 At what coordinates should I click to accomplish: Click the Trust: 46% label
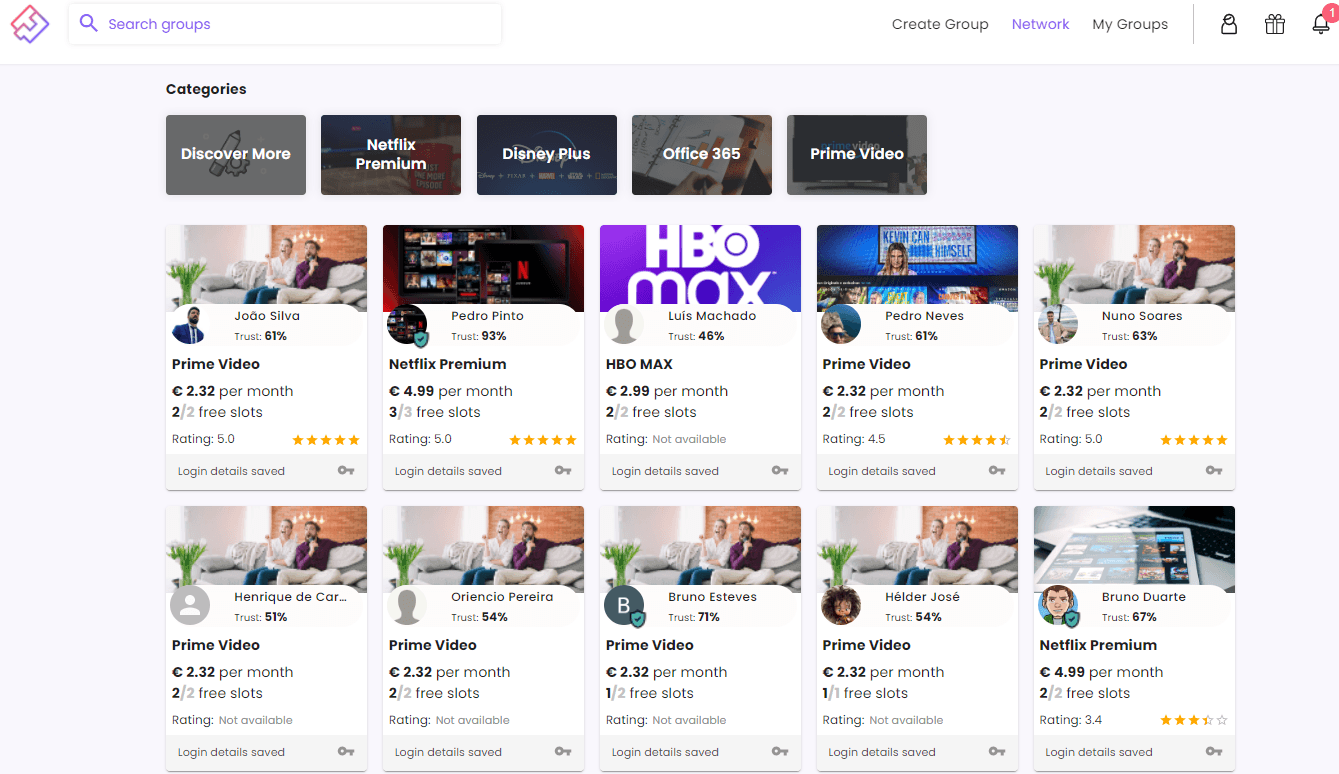(696, 336)
